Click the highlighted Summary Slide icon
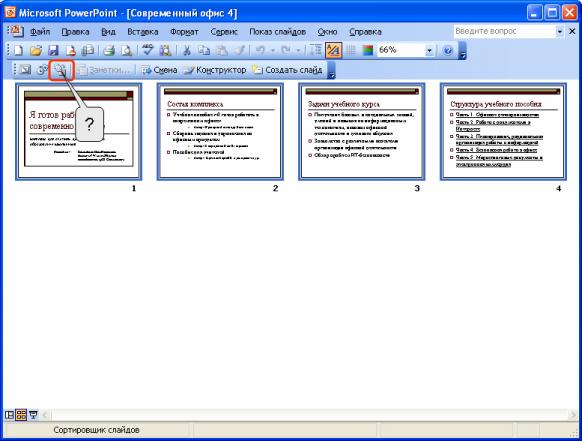 click(x=61, y=70)
